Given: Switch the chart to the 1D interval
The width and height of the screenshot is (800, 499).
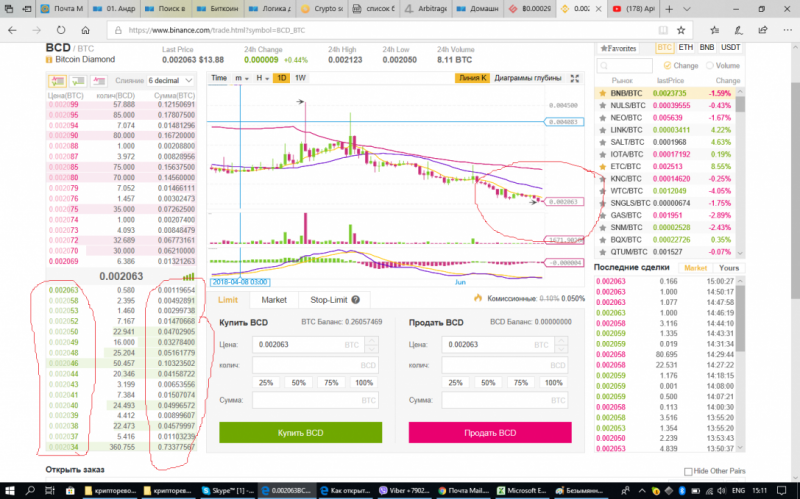Looking at the screenshot, I should (281, 78).
